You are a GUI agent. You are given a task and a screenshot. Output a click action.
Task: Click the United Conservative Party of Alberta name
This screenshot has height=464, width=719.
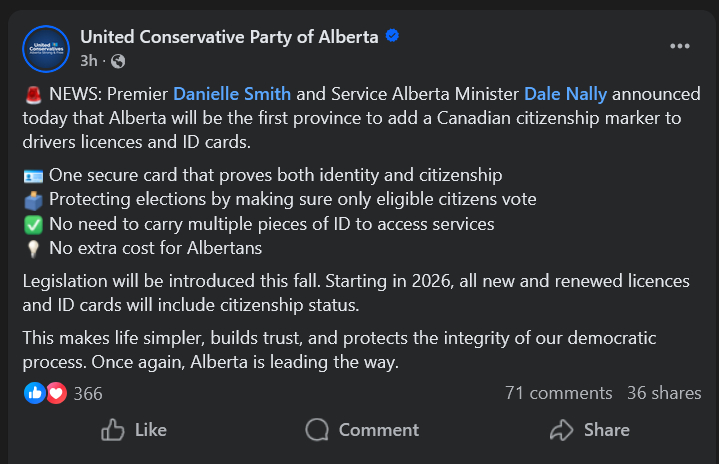tap(229, 37)
